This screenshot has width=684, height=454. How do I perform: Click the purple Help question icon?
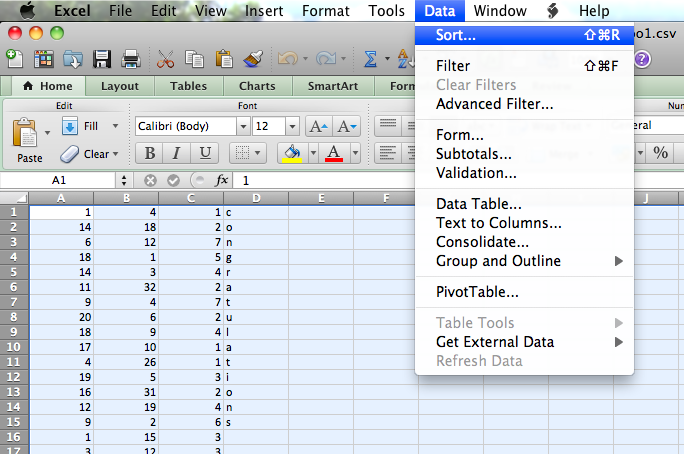tap(642, 59)
